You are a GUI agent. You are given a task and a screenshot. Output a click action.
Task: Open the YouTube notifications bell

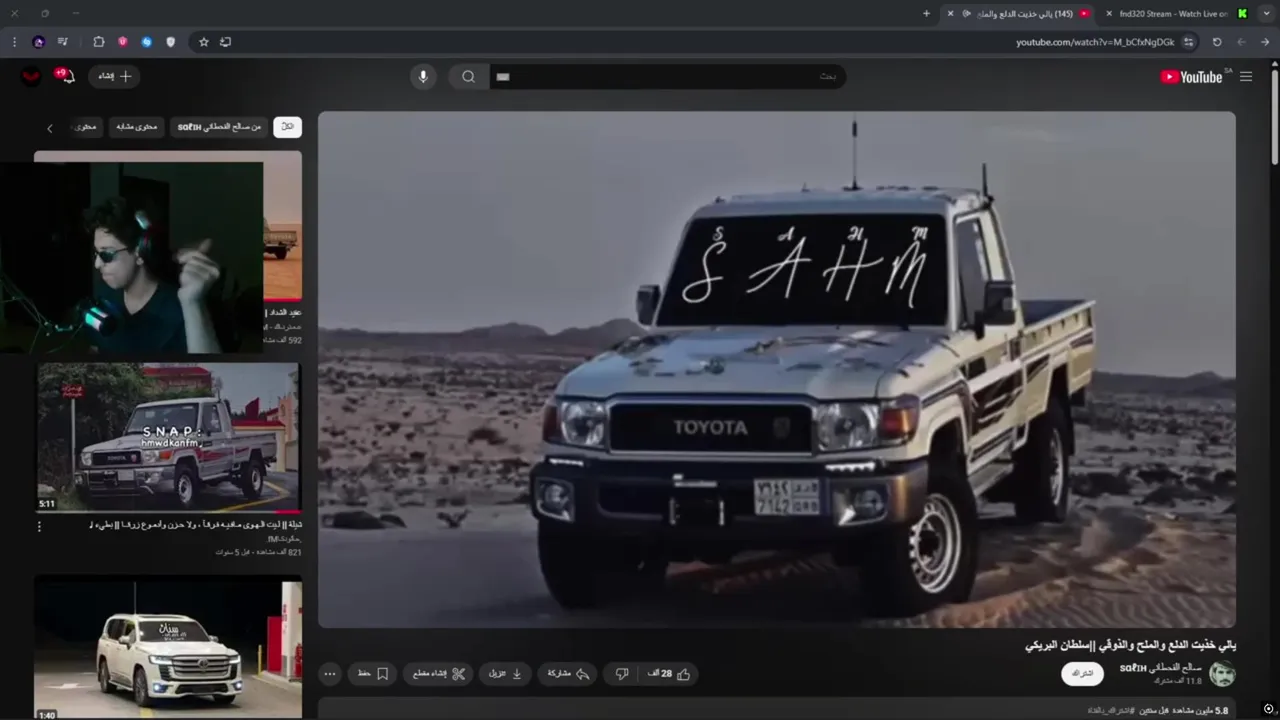66,76
